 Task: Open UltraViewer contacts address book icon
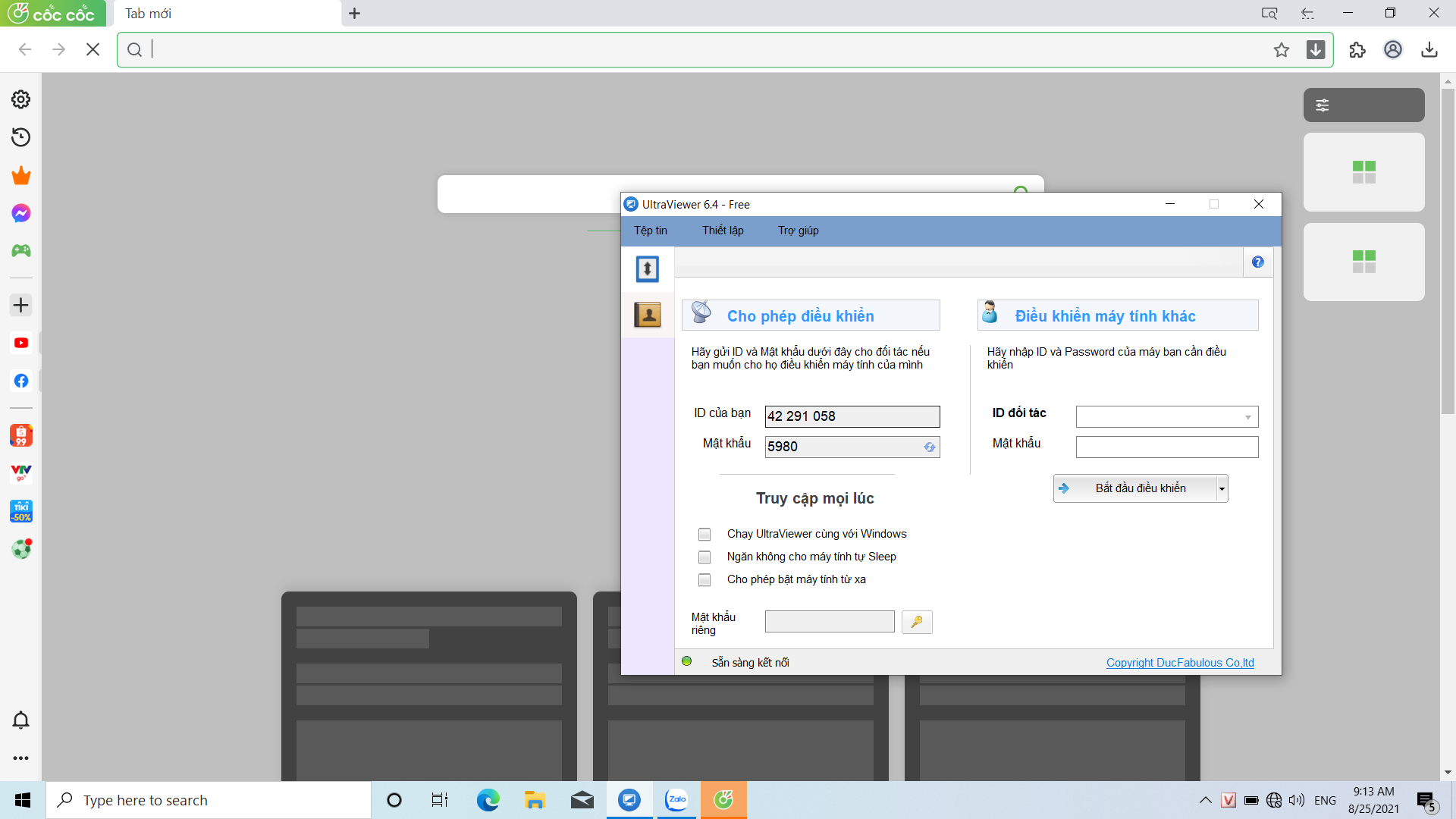coord(648,315)
